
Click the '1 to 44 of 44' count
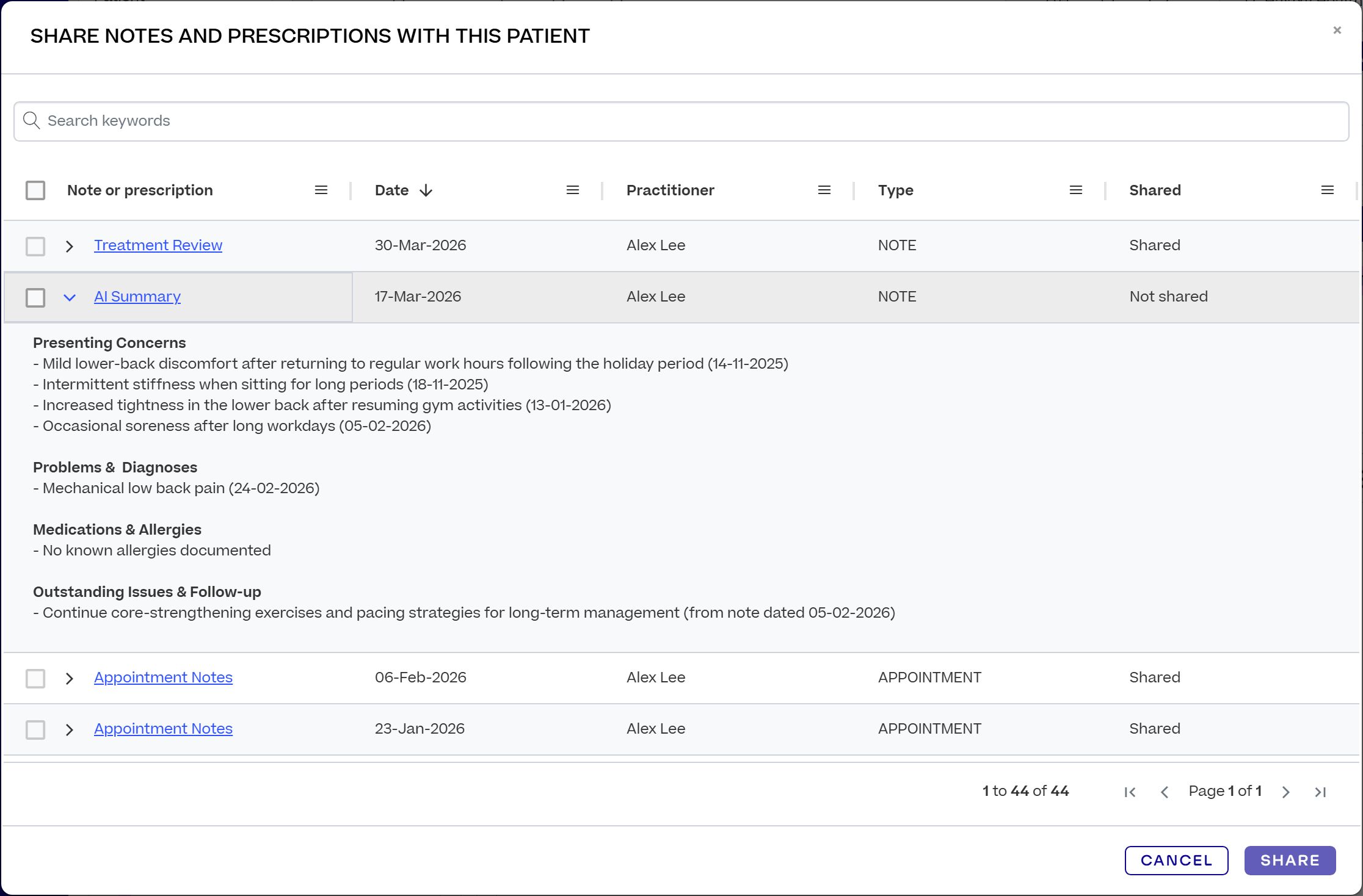tap(1025, 791)
